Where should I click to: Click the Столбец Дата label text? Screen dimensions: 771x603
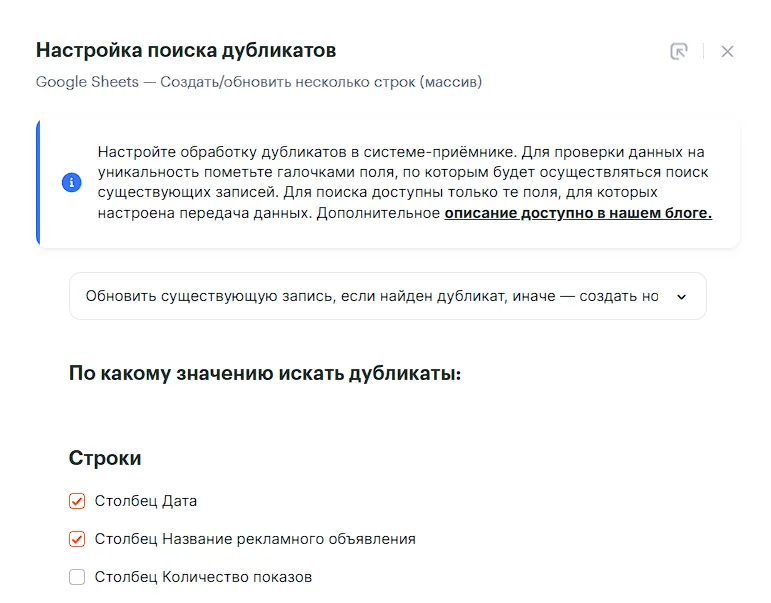click(146, 501)
